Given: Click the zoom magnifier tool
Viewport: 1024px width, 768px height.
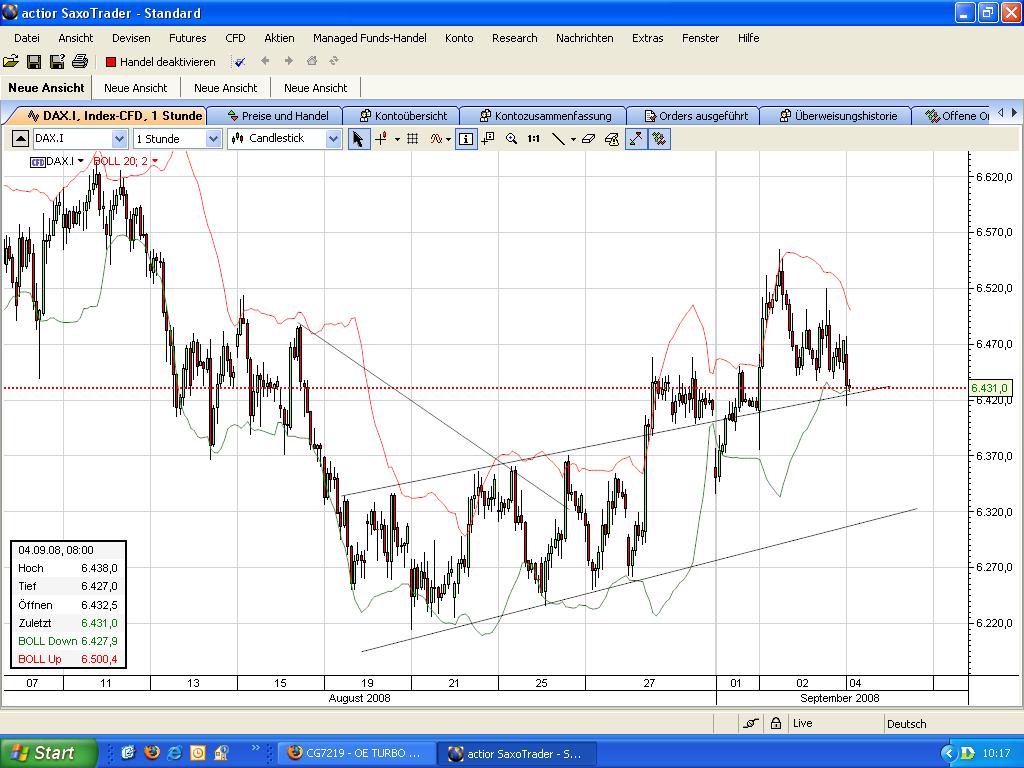Looking at the screenshot, I should point(512,139).
